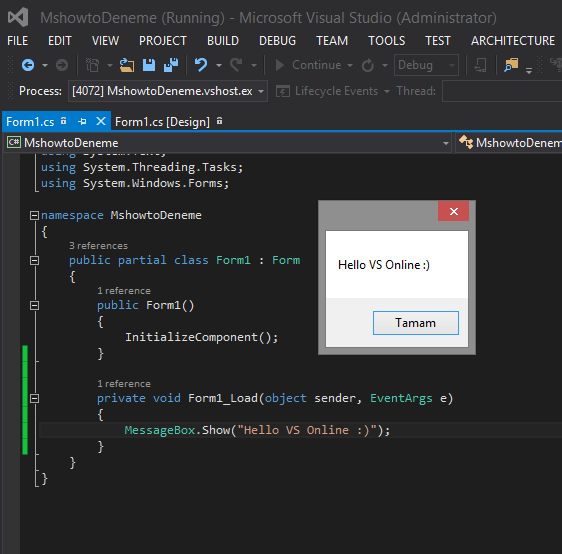Open the TEAM menu

click(332, 41)
